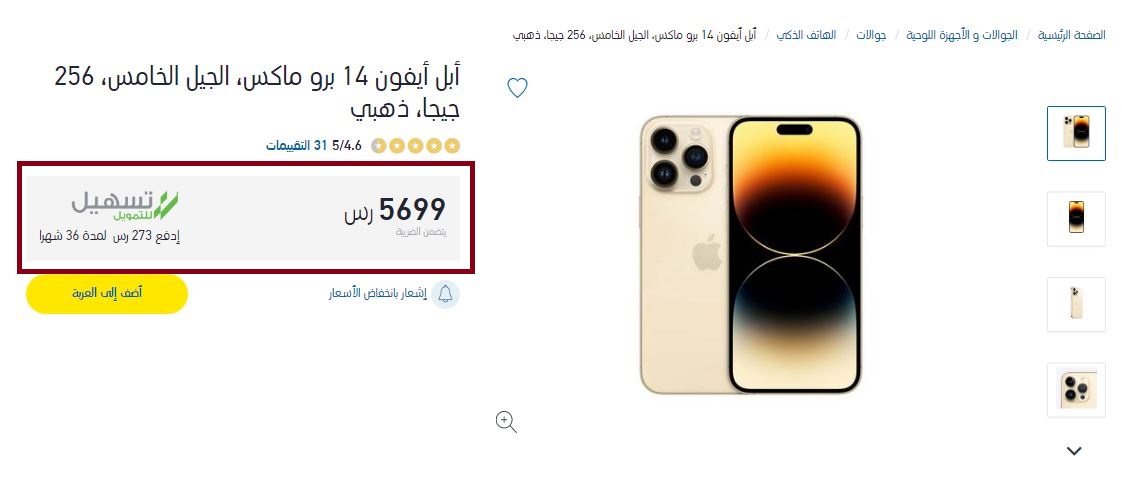
Task: Click the main iPhone product image
Action: 750,255
